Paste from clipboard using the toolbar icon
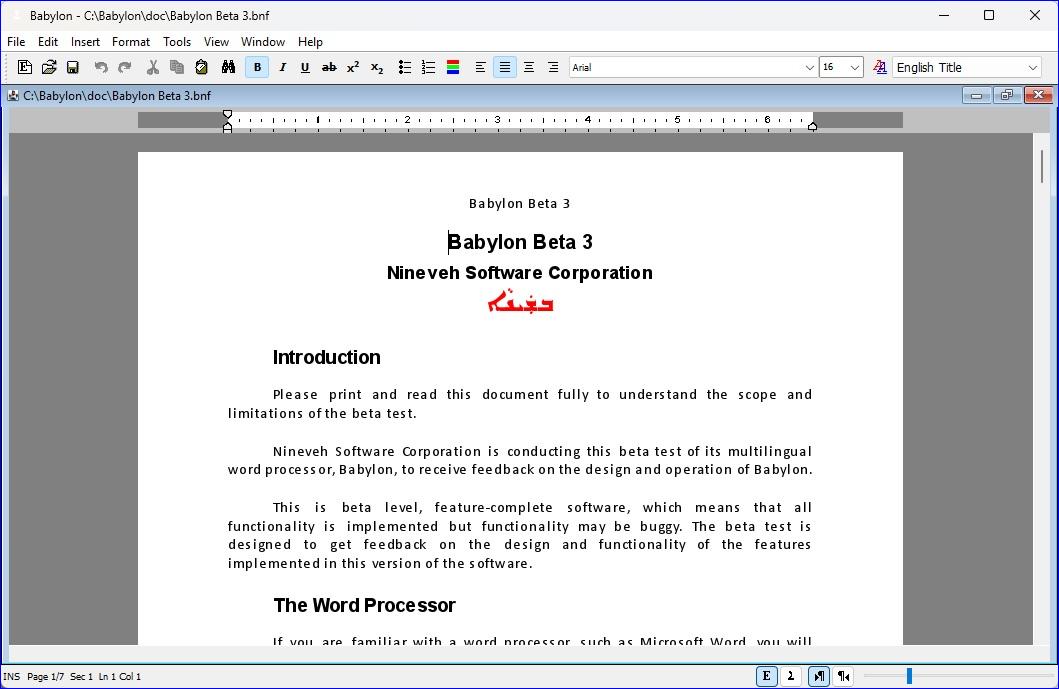1059x689 pixels. 201,67
